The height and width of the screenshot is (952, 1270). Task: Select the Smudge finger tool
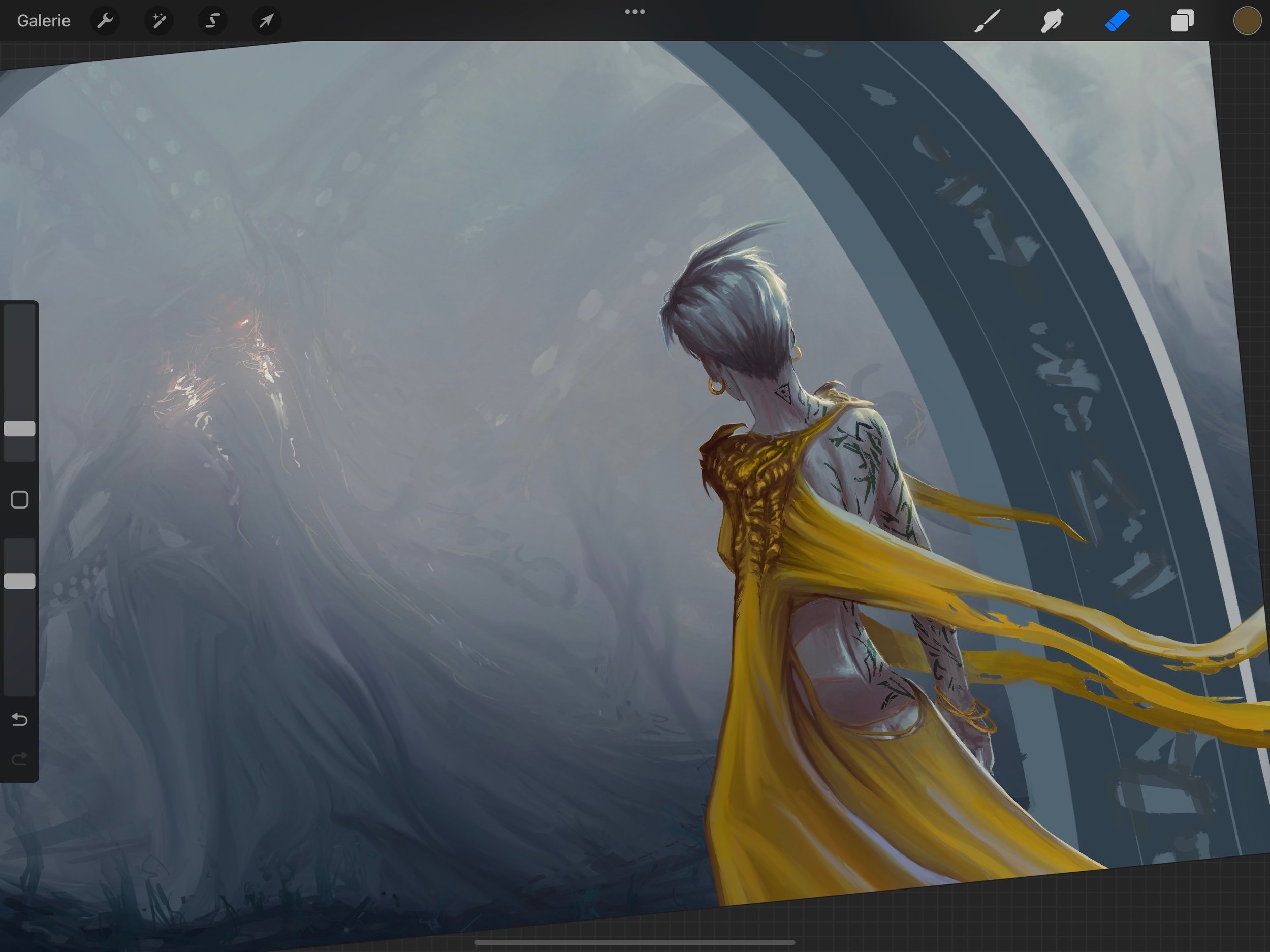1052,21
